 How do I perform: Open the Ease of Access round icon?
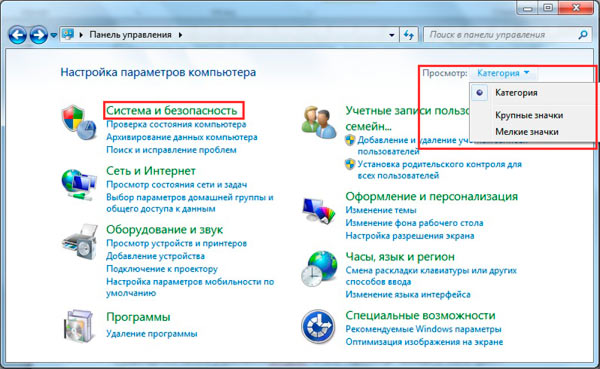318,327
